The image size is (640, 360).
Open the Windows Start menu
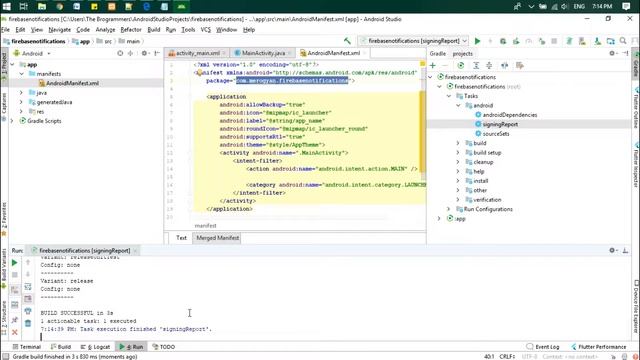tap(7, 6)
